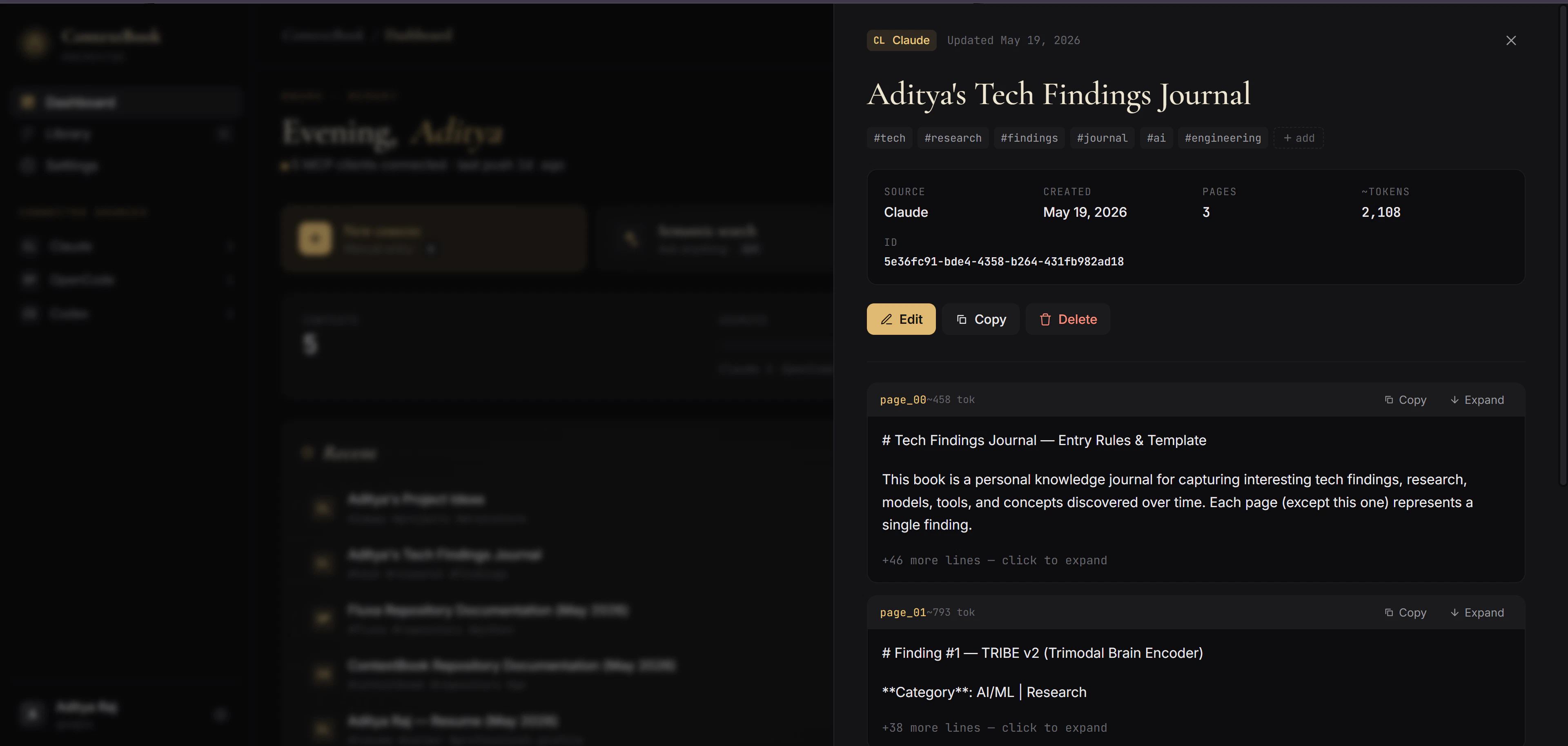Open Dashboard in the blurred left sidebar
The image size is (1568, 746).
127,102
